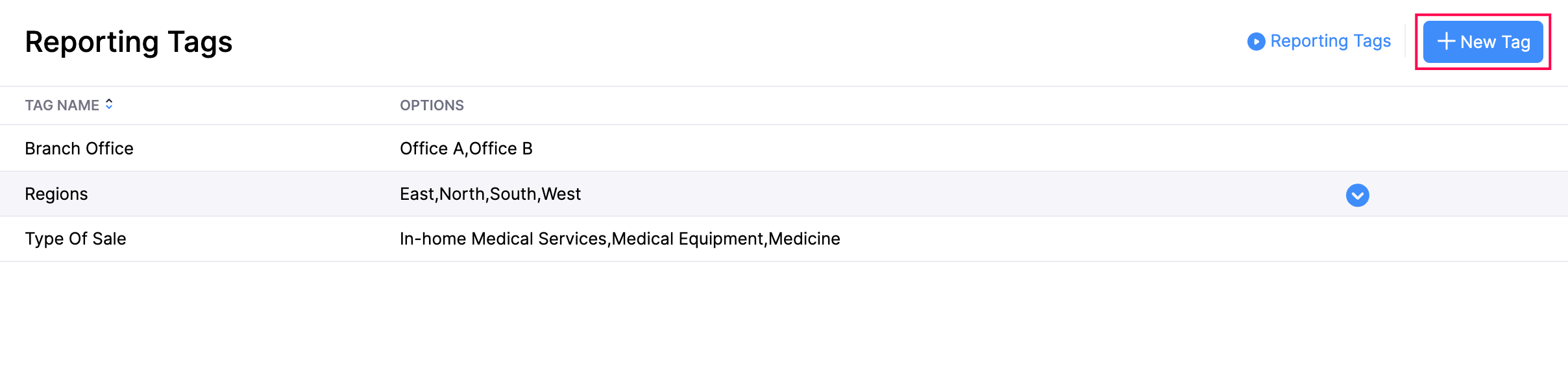
Task: Click the West option in Regions row
Action: (561, 194)
